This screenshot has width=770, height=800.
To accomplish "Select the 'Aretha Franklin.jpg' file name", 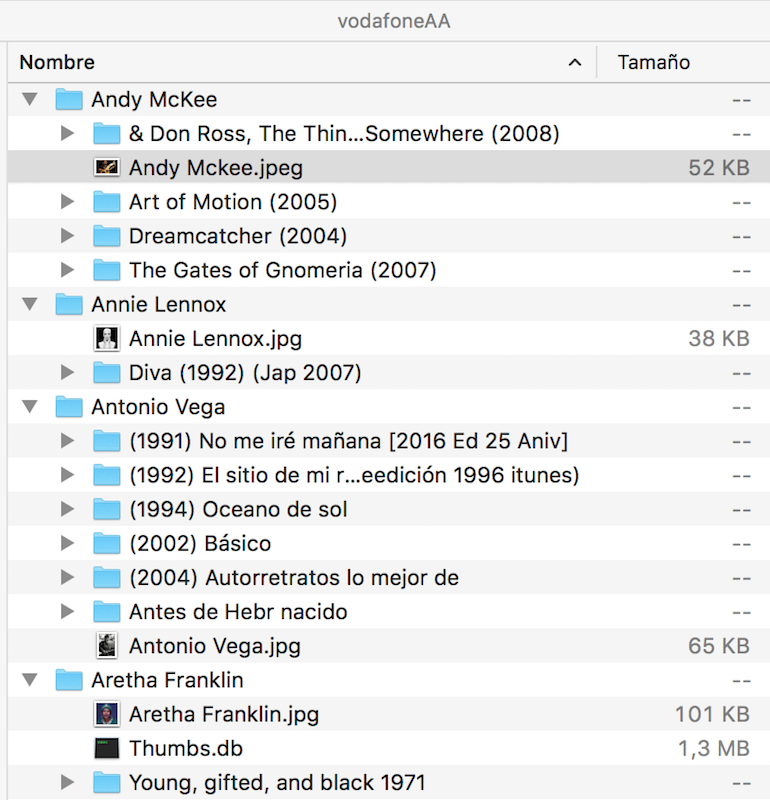I will pyautogui.click(x=224, y=714).
